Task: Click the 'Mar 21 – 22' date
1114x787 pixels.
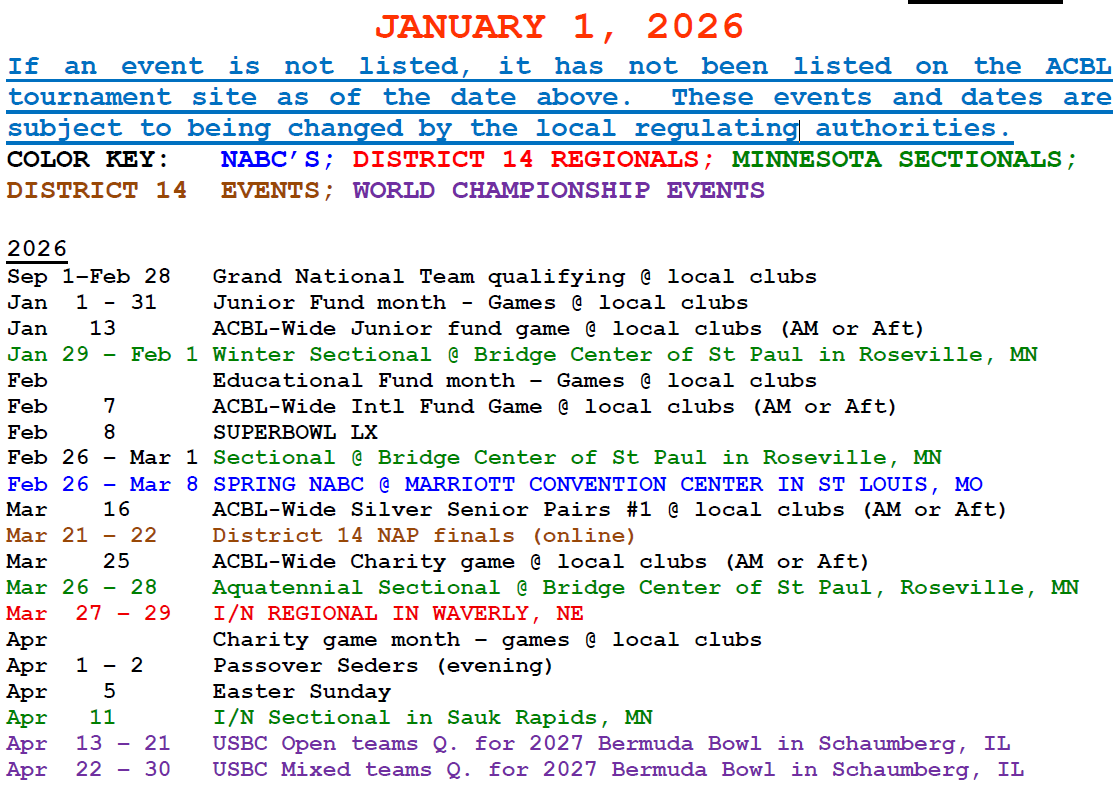Action: [x=82, y=536]
